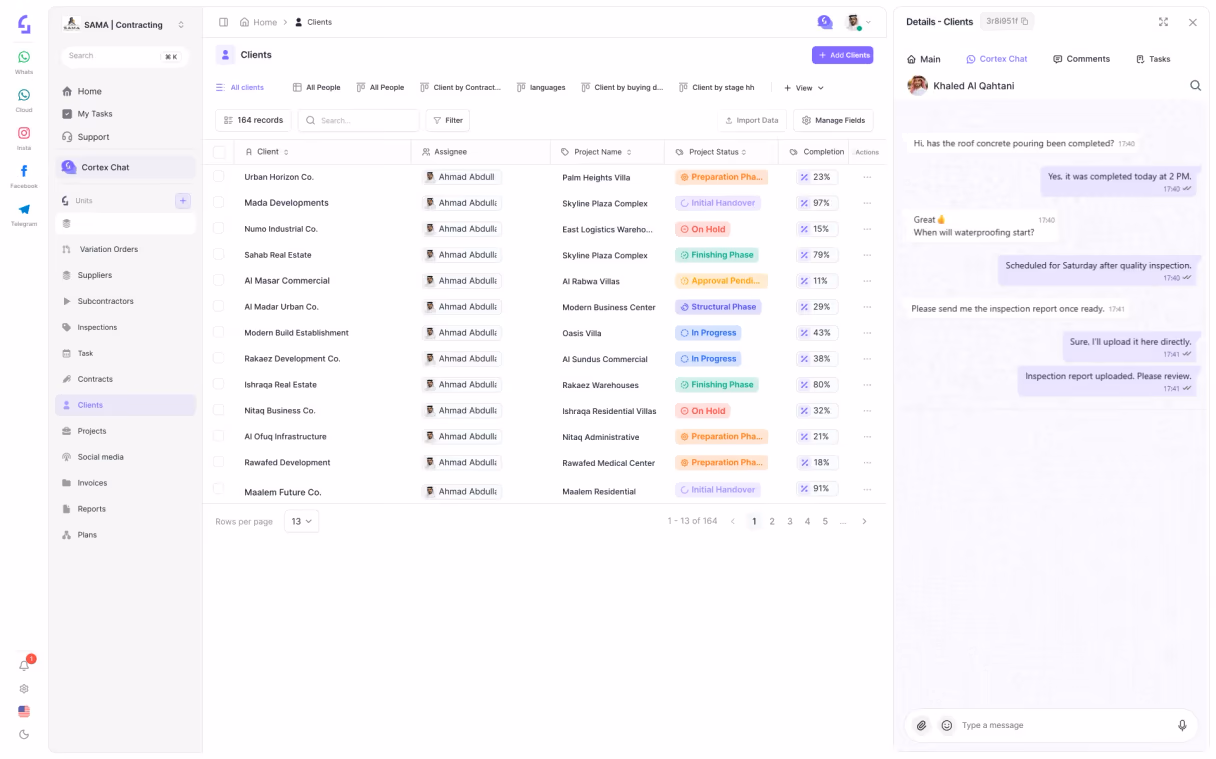The height and width of the screenshot is (759, 1216).
Task: Click the Type a message field
Action: tap(1064, 725)
